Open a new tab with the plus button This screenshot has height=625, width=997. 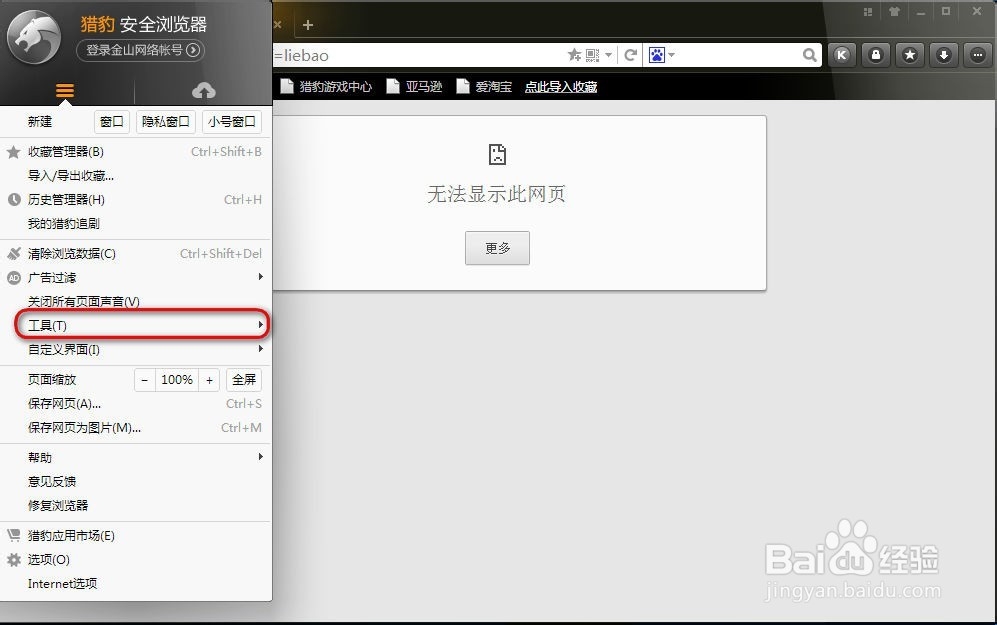pos(306,24)
